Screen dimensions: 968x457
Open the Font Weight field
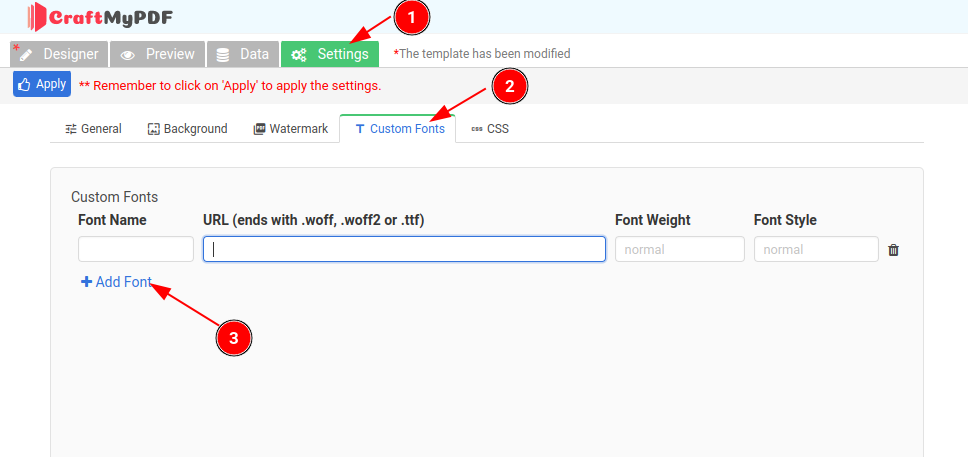tap(679, 249)
